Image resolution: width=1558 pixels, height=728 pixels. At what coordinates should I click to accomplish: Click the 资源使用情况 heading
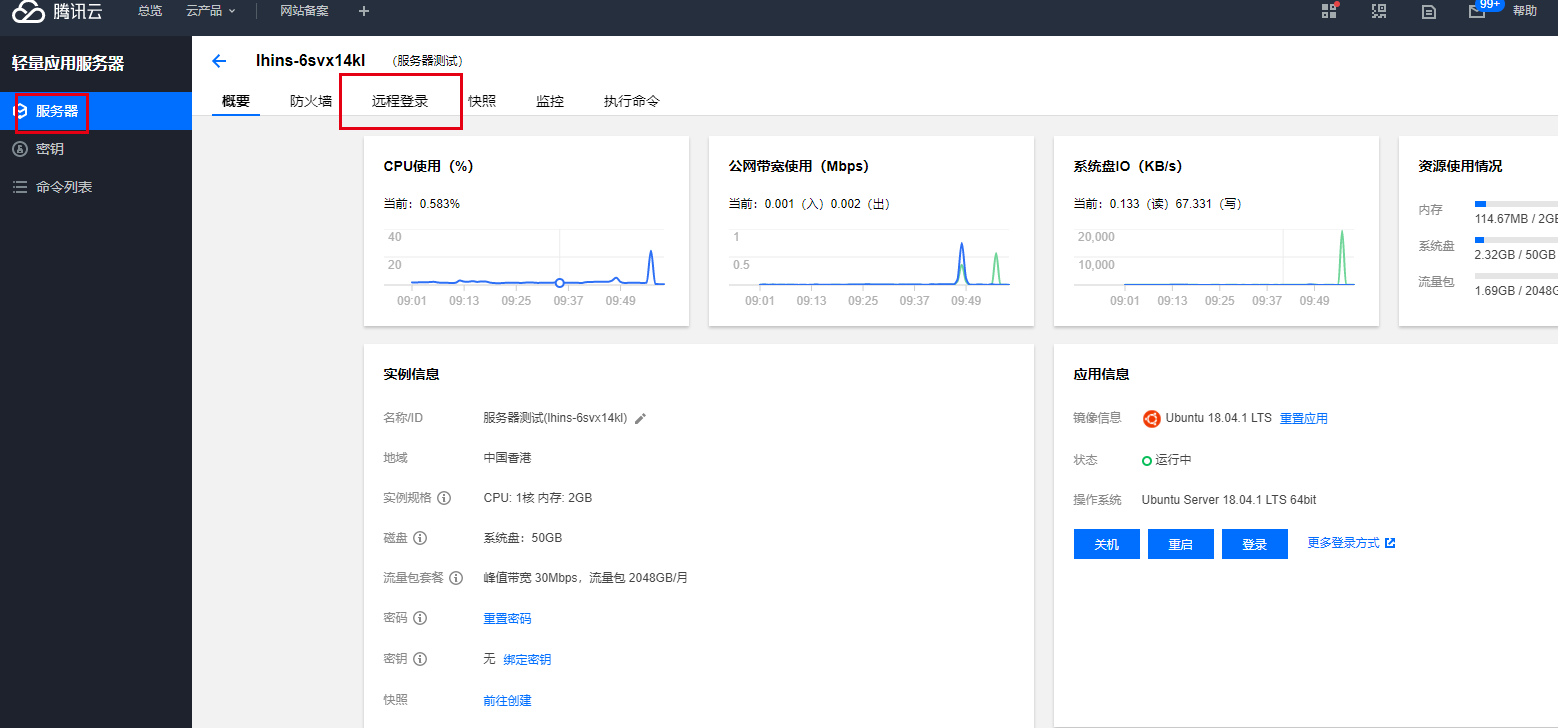click(x=1460, y=166)
